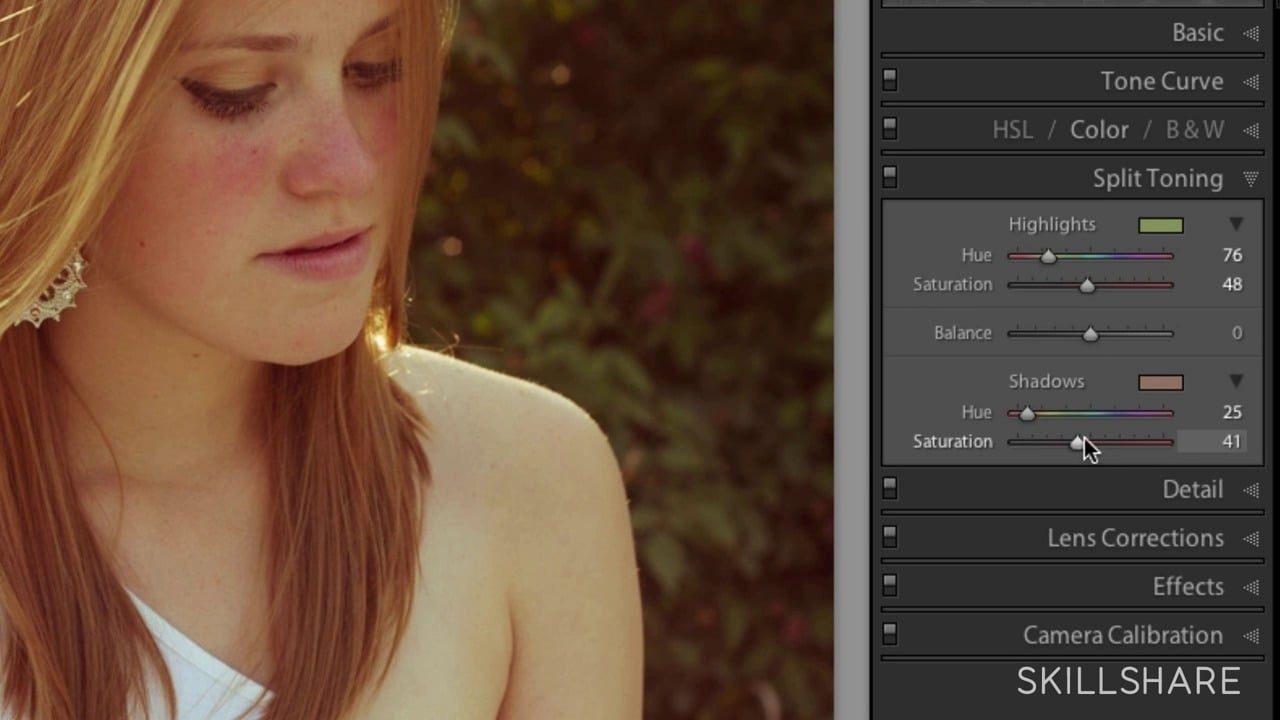Open the Shadows color disclosure triangle
The image size is (1280, 720).
1236,381
